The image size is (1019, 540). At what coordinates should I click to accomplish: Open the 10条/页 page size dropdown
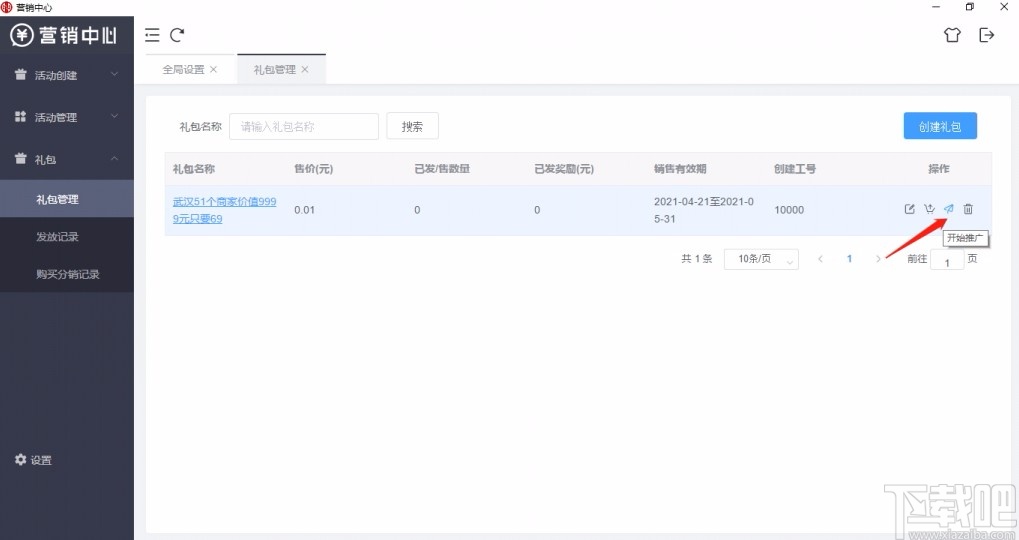tap(761, 259)
